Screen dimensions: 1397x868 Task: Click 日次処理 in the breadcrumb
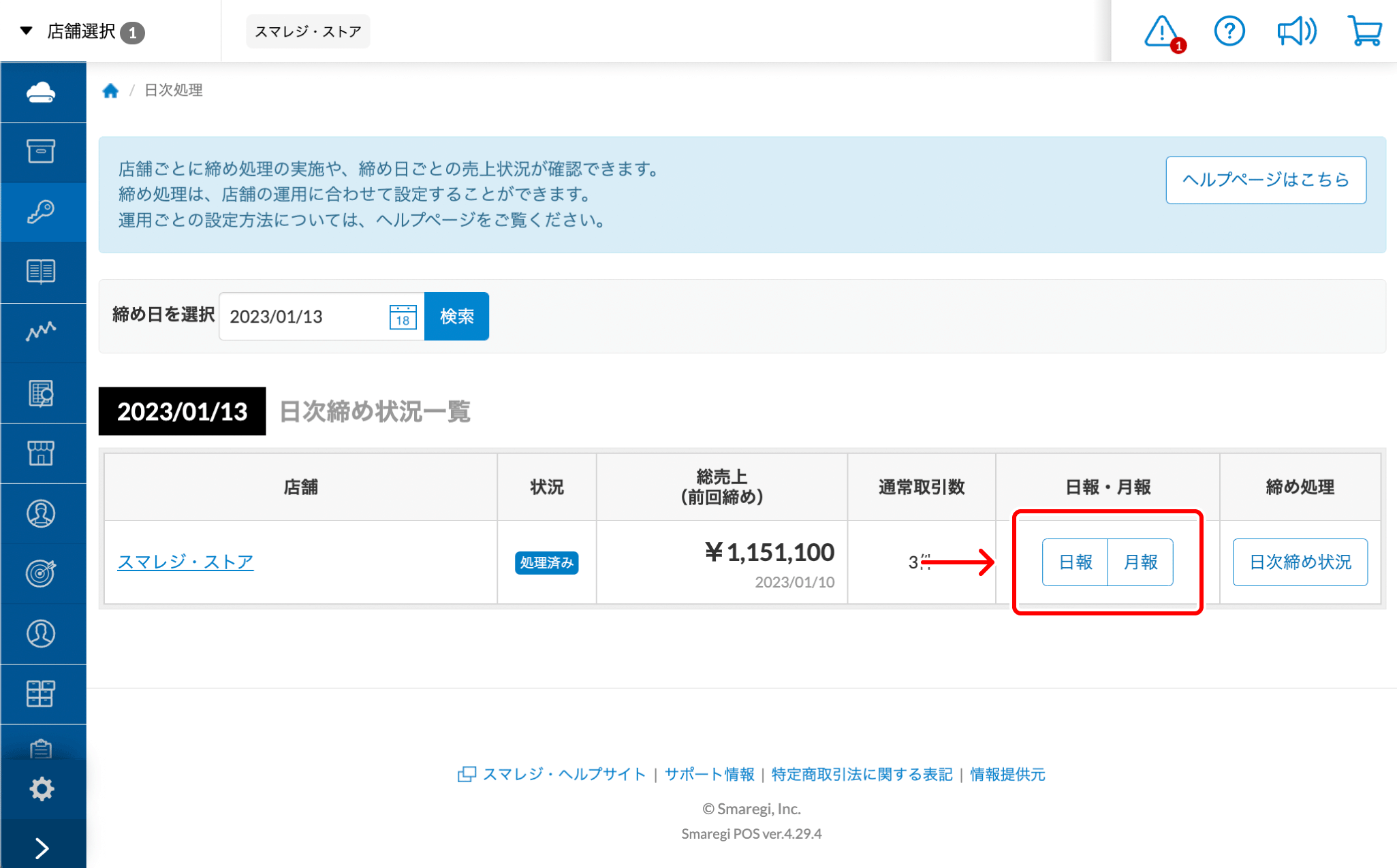click(x=172, y=90)
